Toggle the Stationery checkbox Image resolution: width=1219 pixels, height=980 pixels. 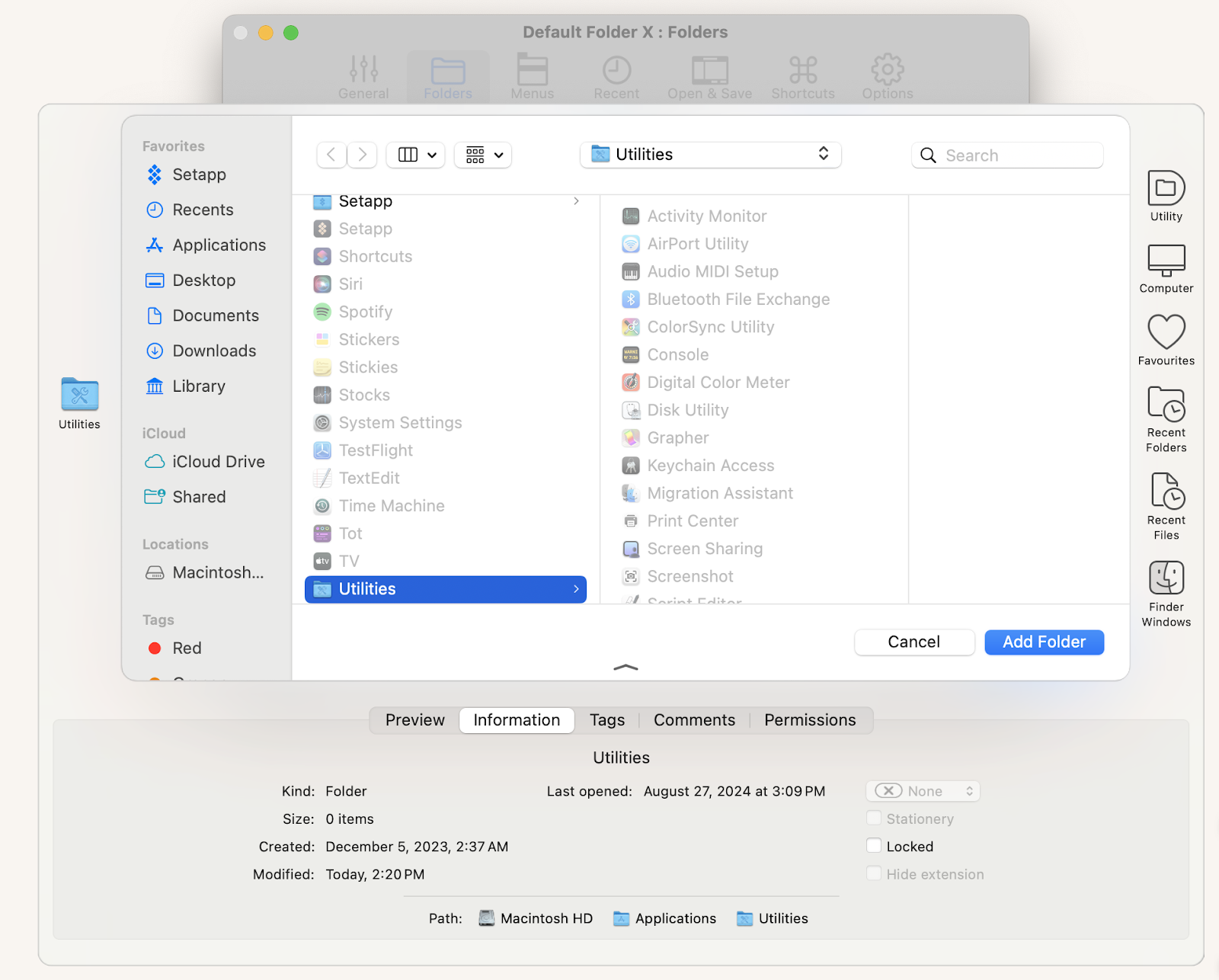[873, 818]
